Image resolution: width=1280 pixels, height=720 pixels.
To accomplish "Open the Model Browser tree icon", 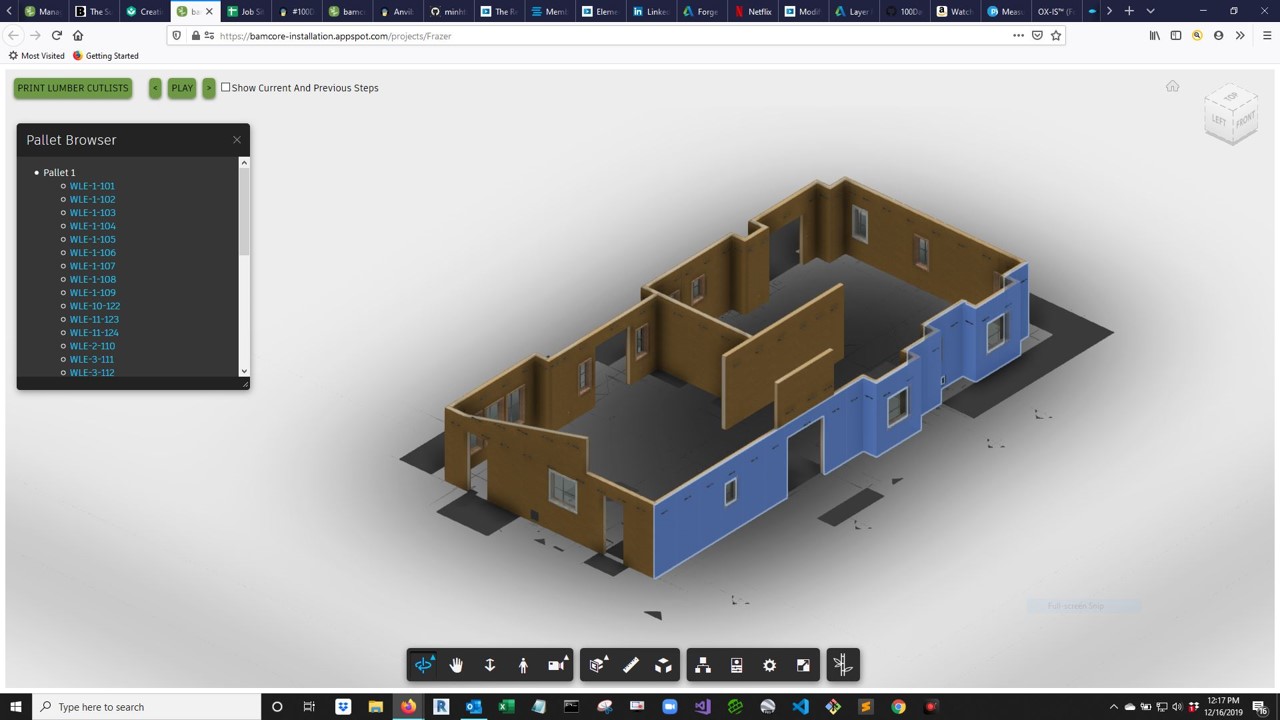I will pyautogui.click(x=703, y=665).
